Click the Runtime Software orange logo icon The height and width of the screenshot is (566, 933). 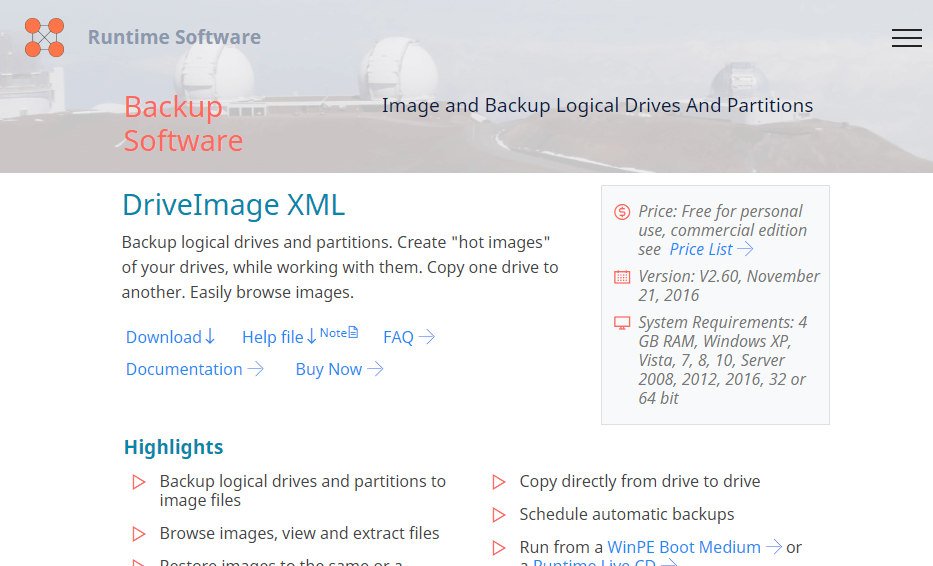click(x=44, y=37)
